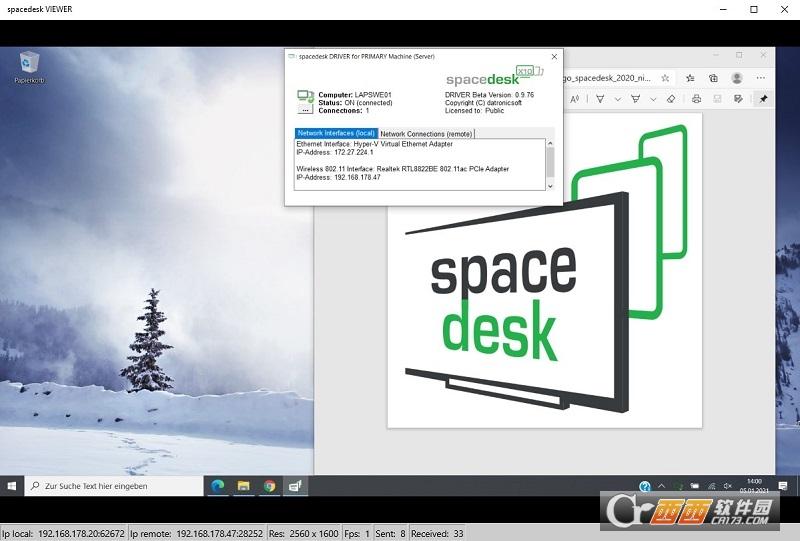Image resolution: width=800 pixels, height=541 pixels.
Task: Minimize the spacedesk VIEWER window
Action: pyautogui.click(x=723, y=9)
